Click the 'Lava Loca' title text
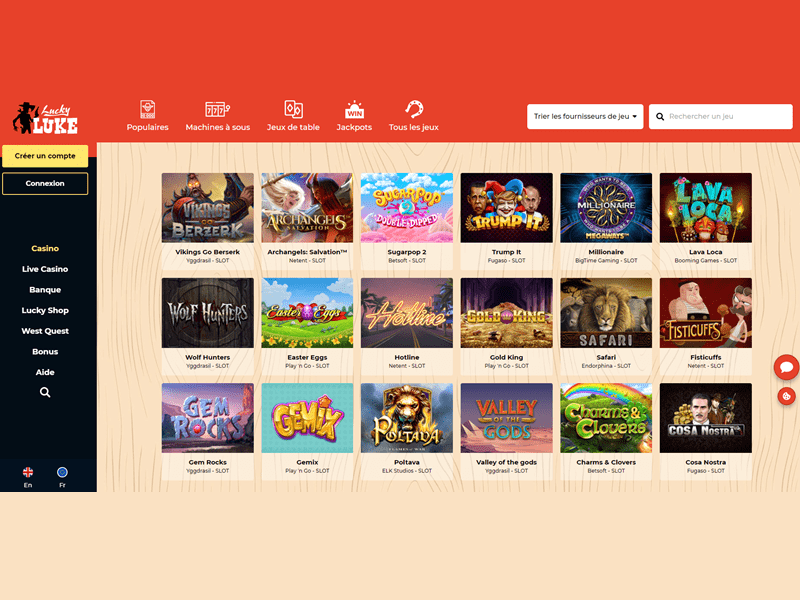This screenshot has height=600, width=800. (706, 252)
